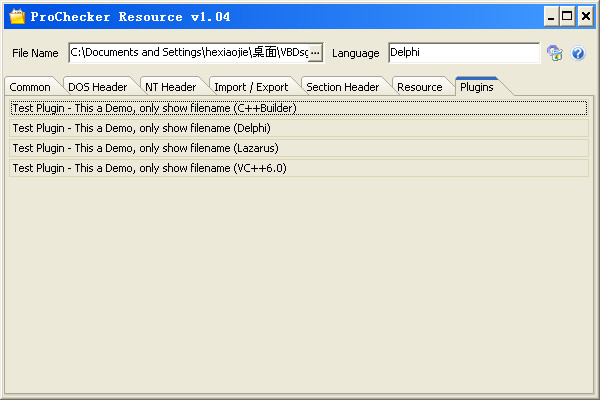Select the Import / Export tab
Screen dimensions: 600x400
tap(251, 87)
